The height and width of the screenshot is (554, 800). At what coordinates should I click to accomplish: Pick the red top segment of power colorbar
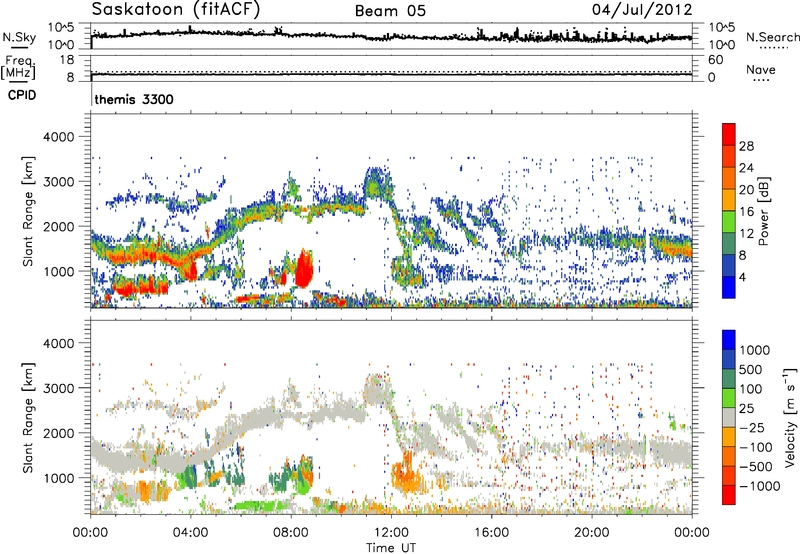(729, 134)
